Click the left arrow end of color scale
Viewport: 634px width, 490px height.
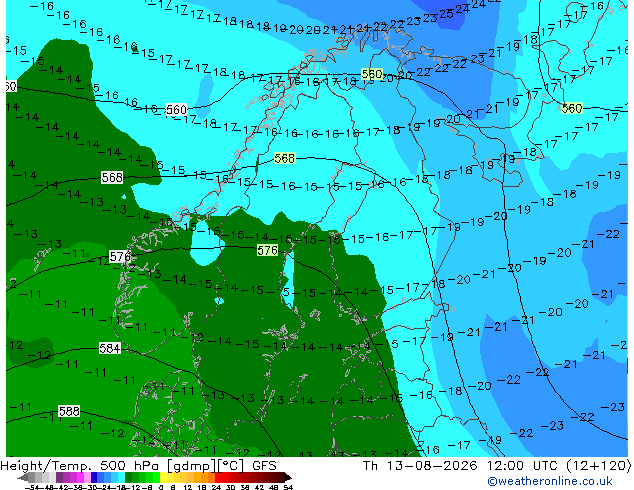tap(23, 478)
